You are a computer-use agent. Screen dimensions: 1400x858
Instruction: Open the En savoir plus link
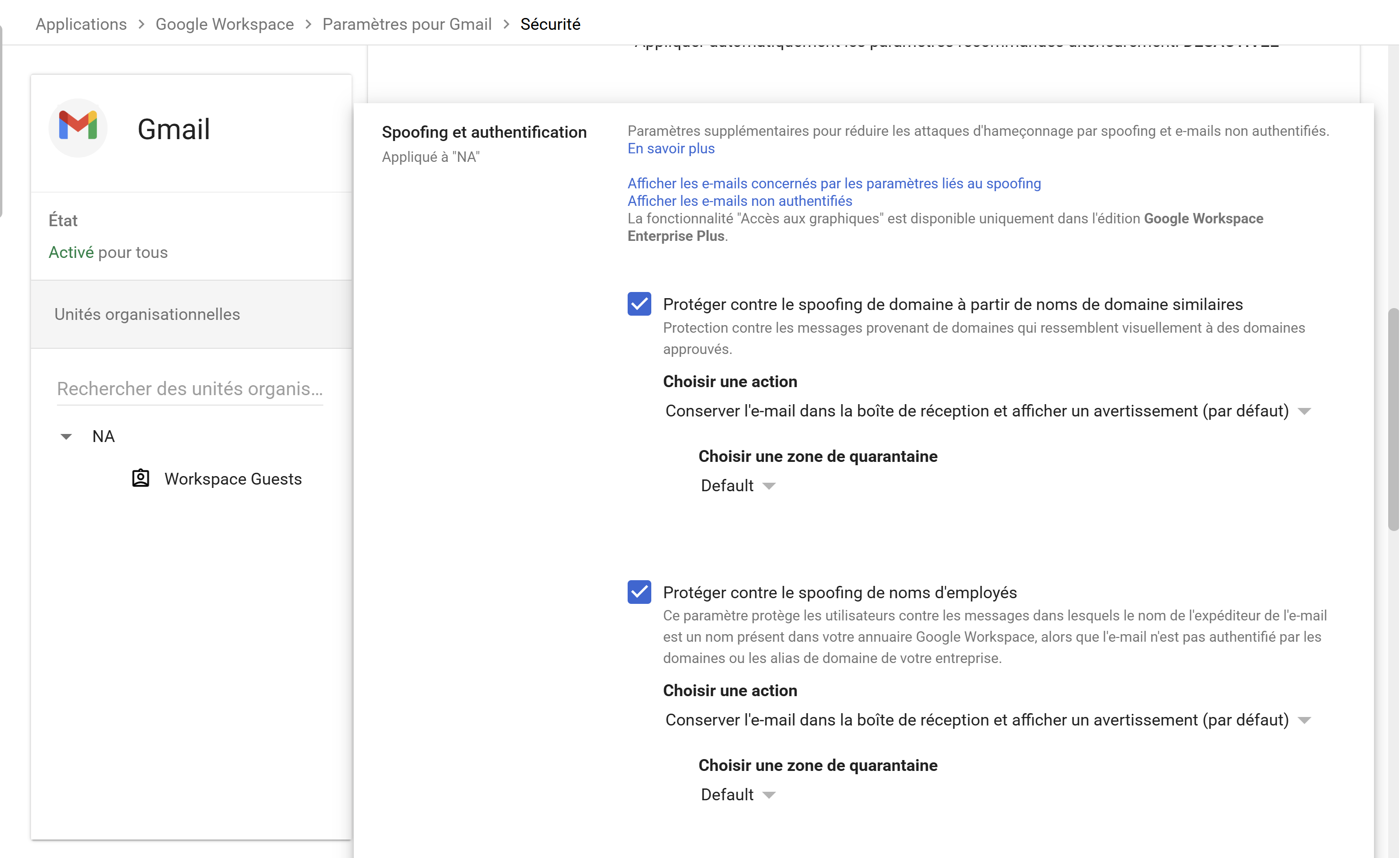coord(671,149)
